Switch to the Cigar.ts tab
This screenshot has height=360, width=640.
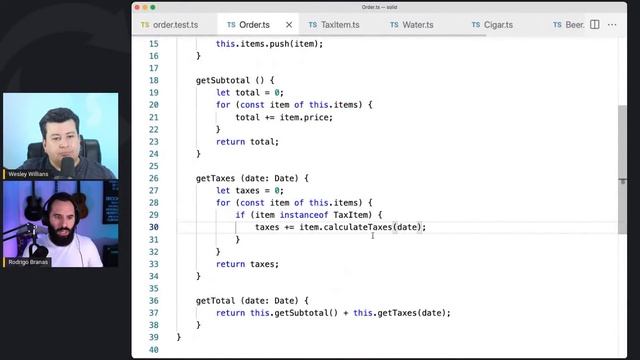coord(498,25)
